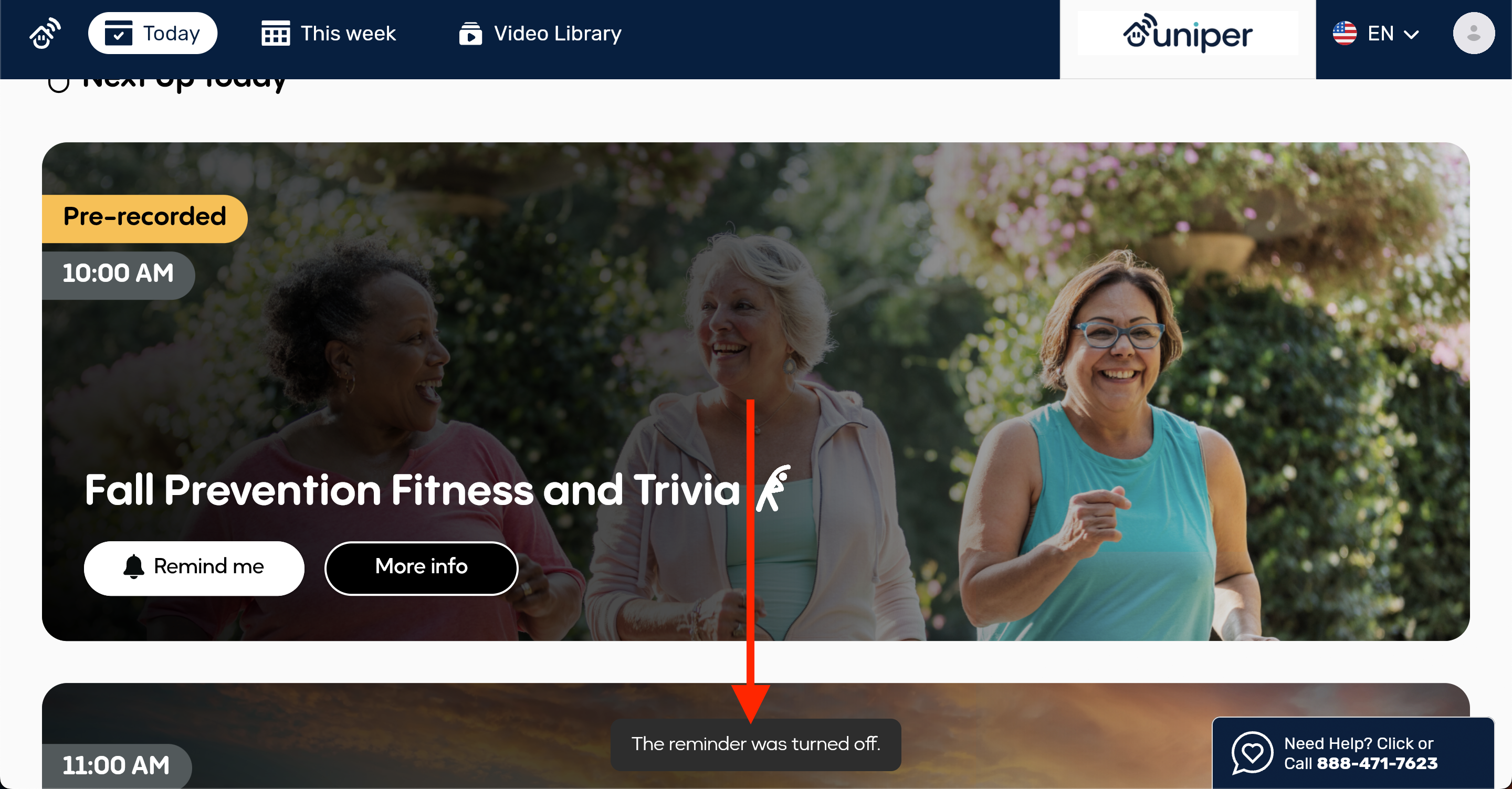1512x789 pixels.
Task: Click the calendar grid icon for This week
Action: pos(275,34)
